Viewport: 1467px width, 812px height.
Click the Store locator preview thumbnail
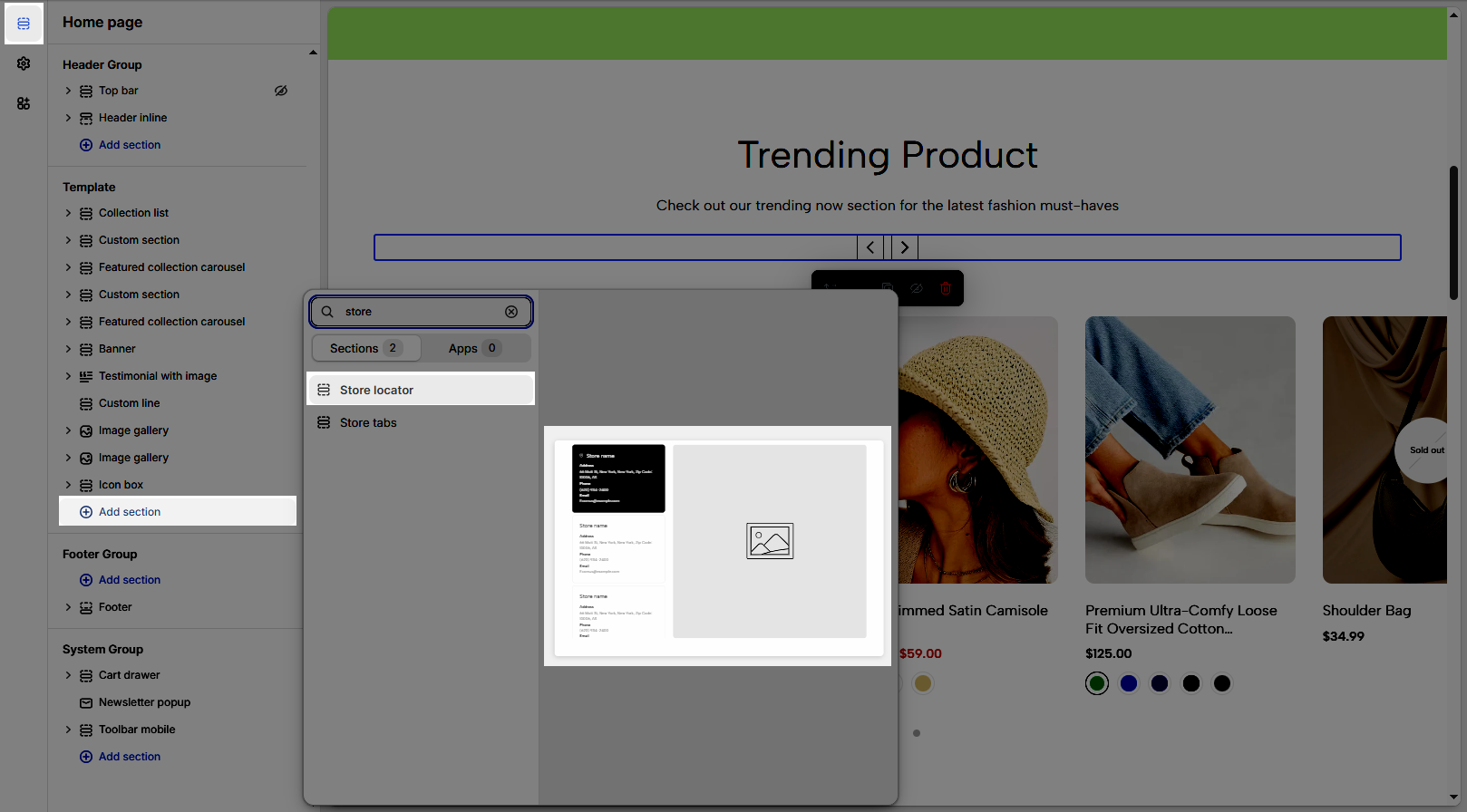tap(718, 546)
